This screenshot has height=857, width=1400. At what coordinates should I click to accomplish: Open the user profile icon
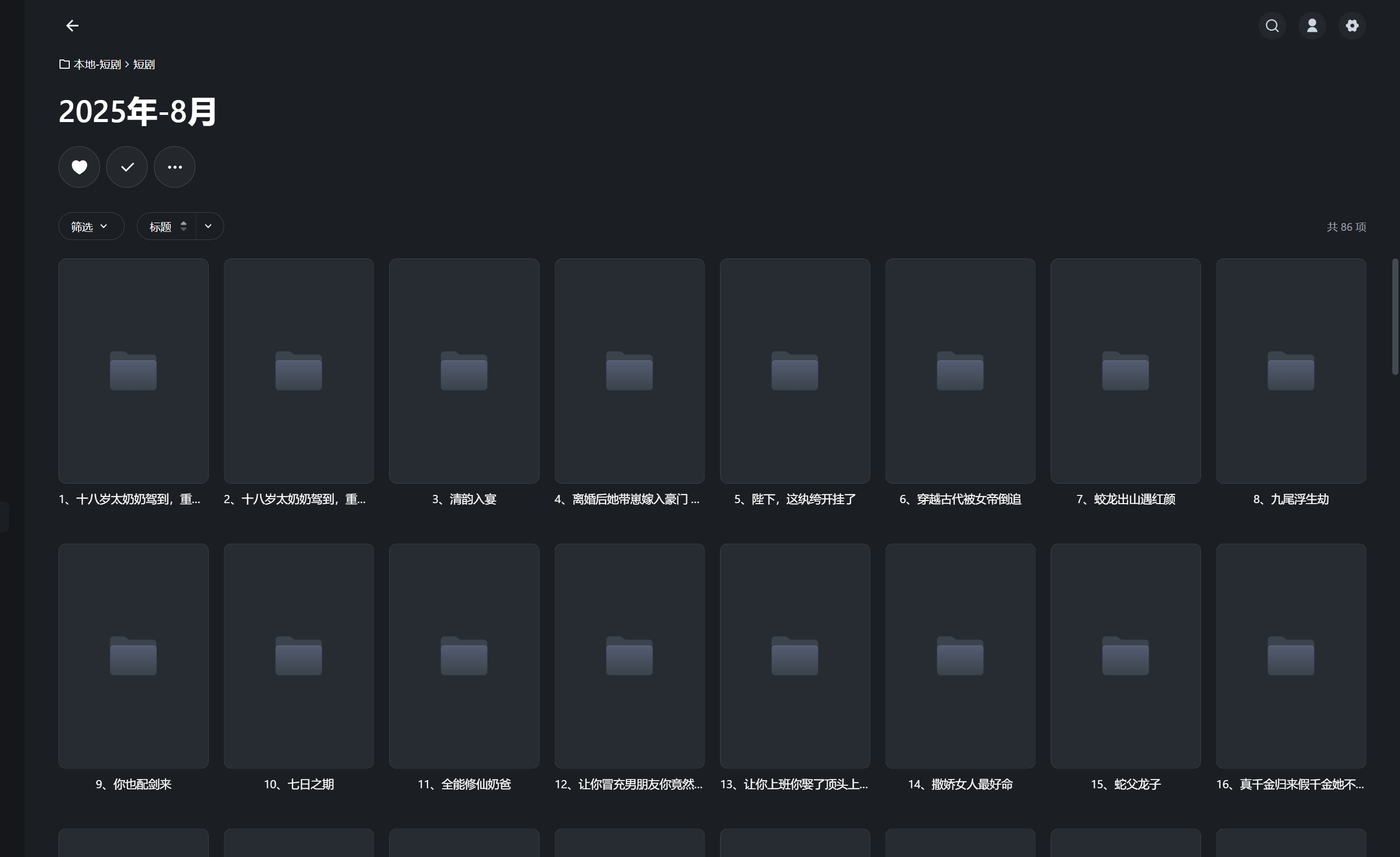[1312, 26]
